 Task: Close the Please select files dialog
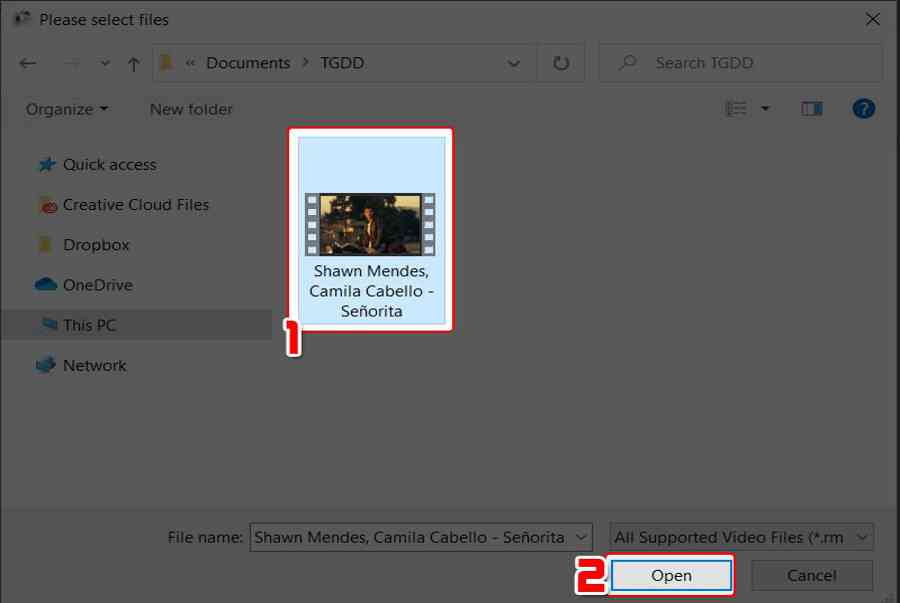pyautogui.click(x=872, y=20)
